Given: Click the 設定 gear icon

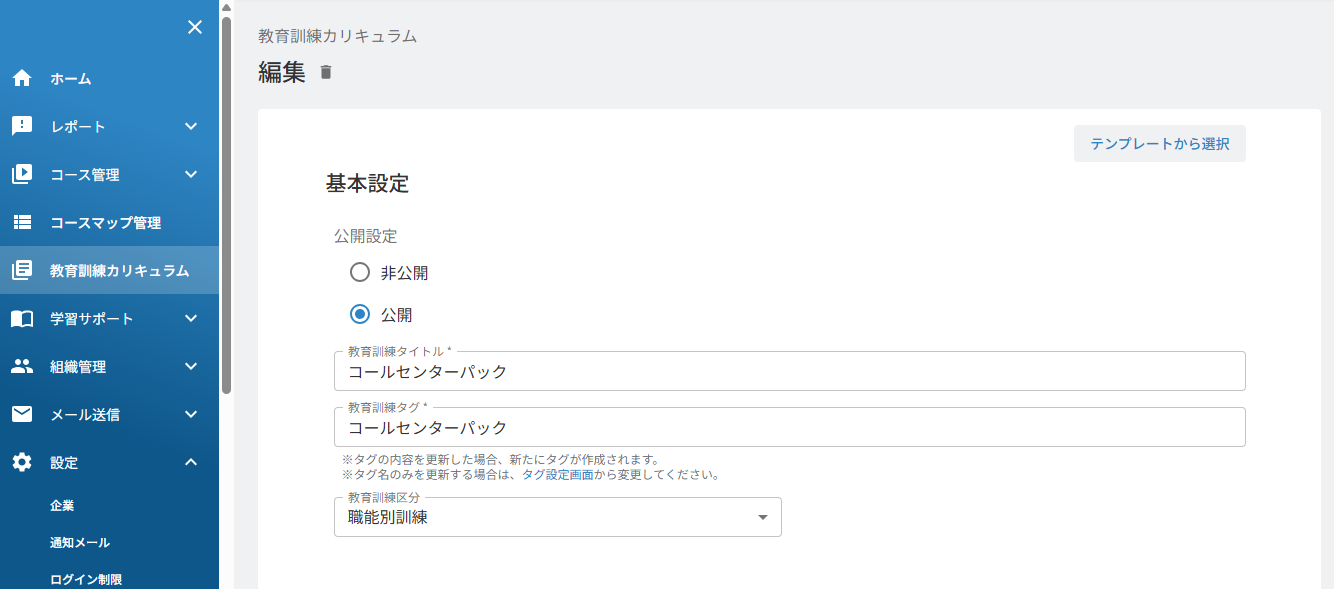Looking at the screenshot, I should (22, 462).
